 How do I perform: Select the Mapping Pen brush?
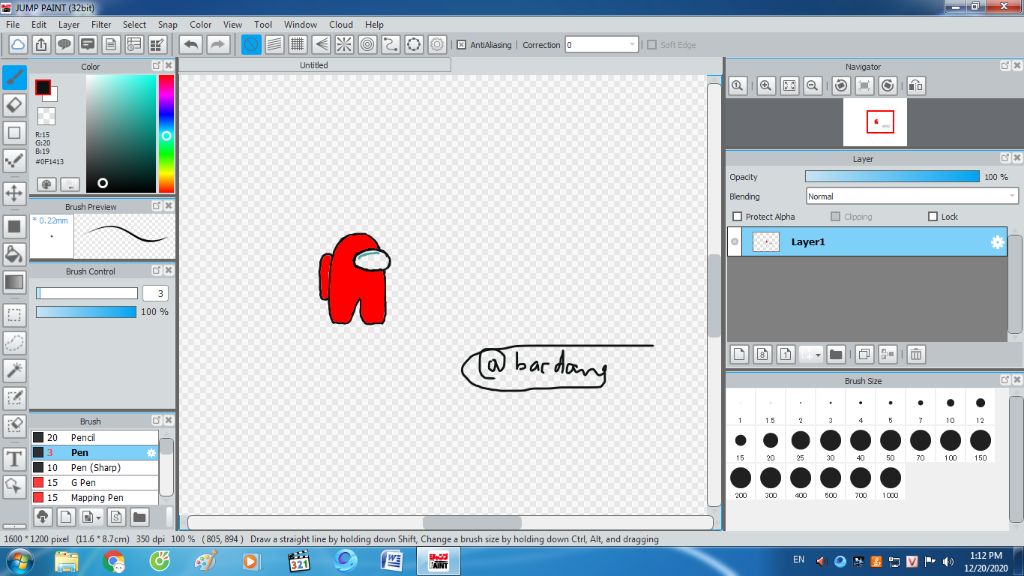click(x=95, y=498)
